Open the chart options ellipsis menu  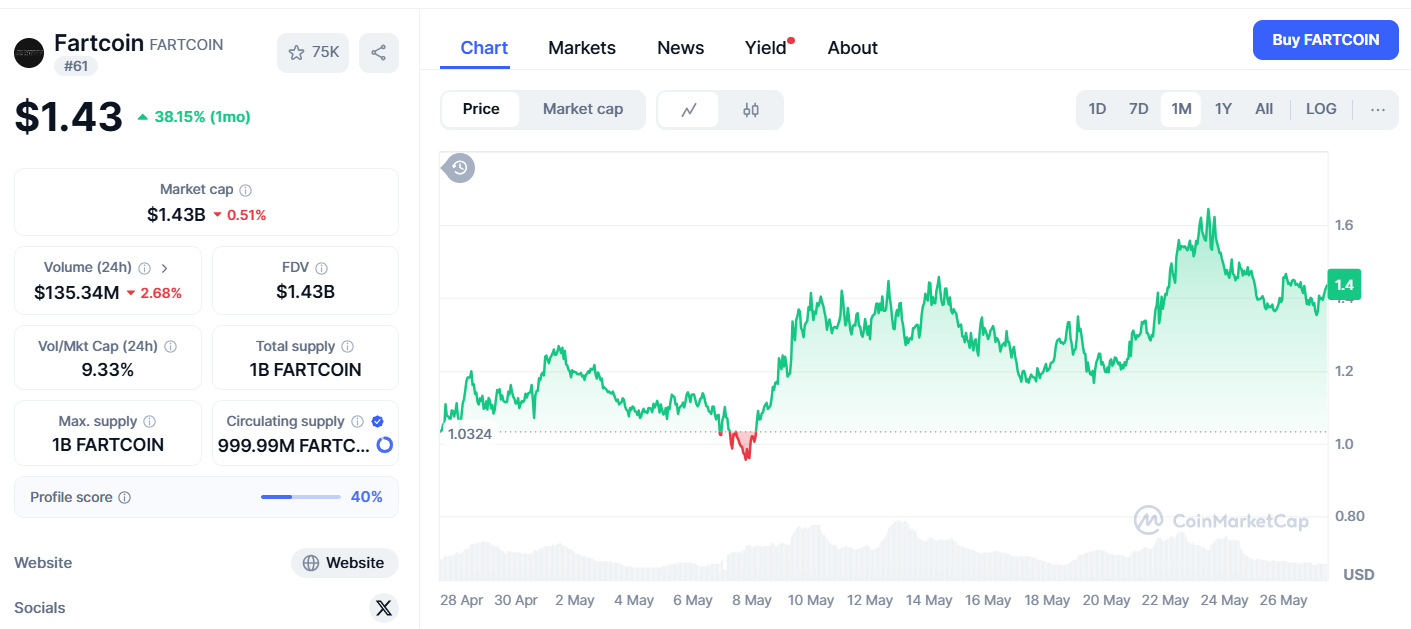pyautogui.click(x=1378, y=109)
